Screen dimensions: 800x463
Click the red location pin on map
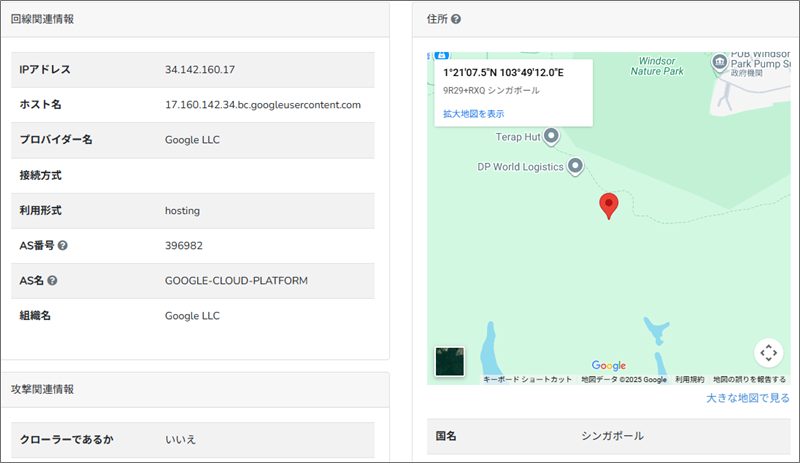coord(608,206)
